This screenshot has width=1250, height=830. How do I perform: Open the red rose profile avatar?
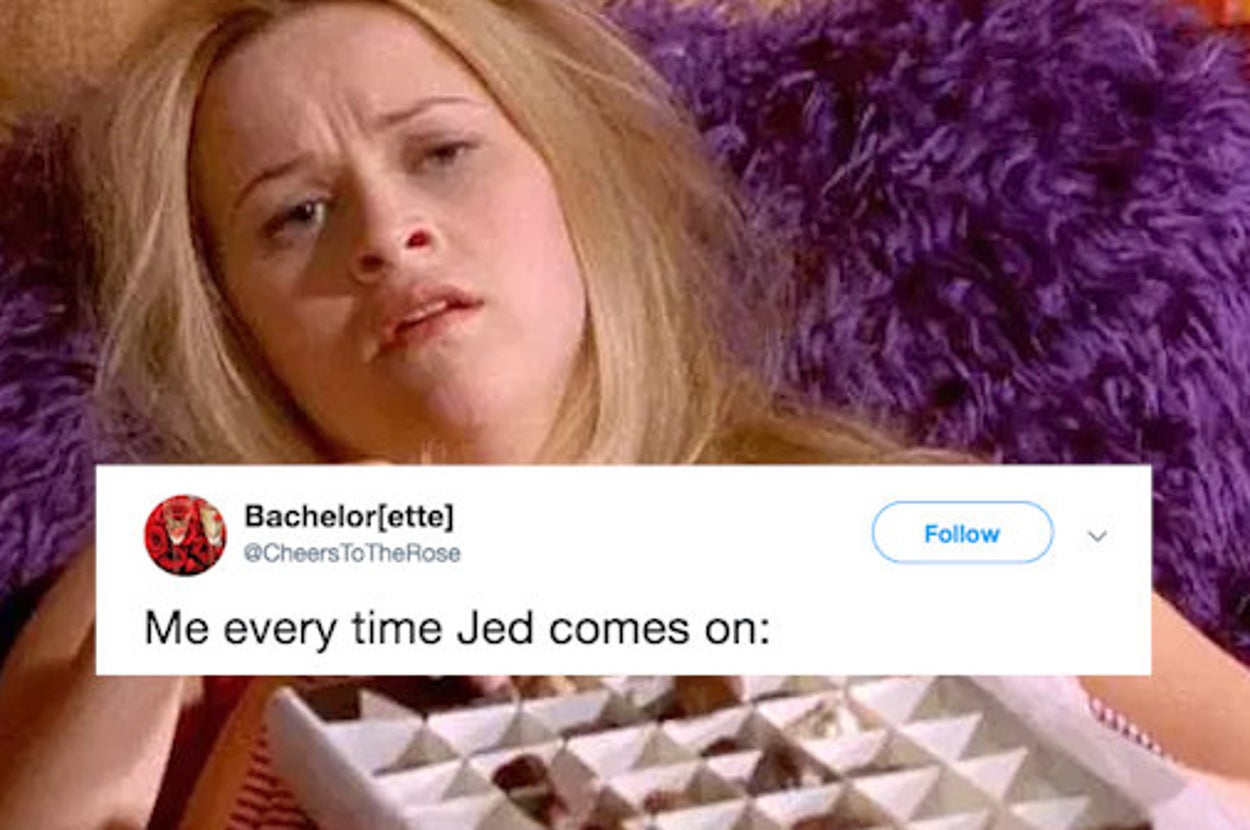185,535
